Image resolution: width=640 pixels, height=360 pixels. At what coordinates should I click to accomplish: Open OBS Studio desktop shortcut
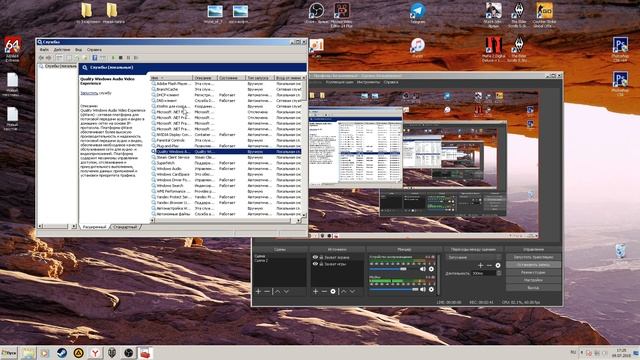(316, 13)
